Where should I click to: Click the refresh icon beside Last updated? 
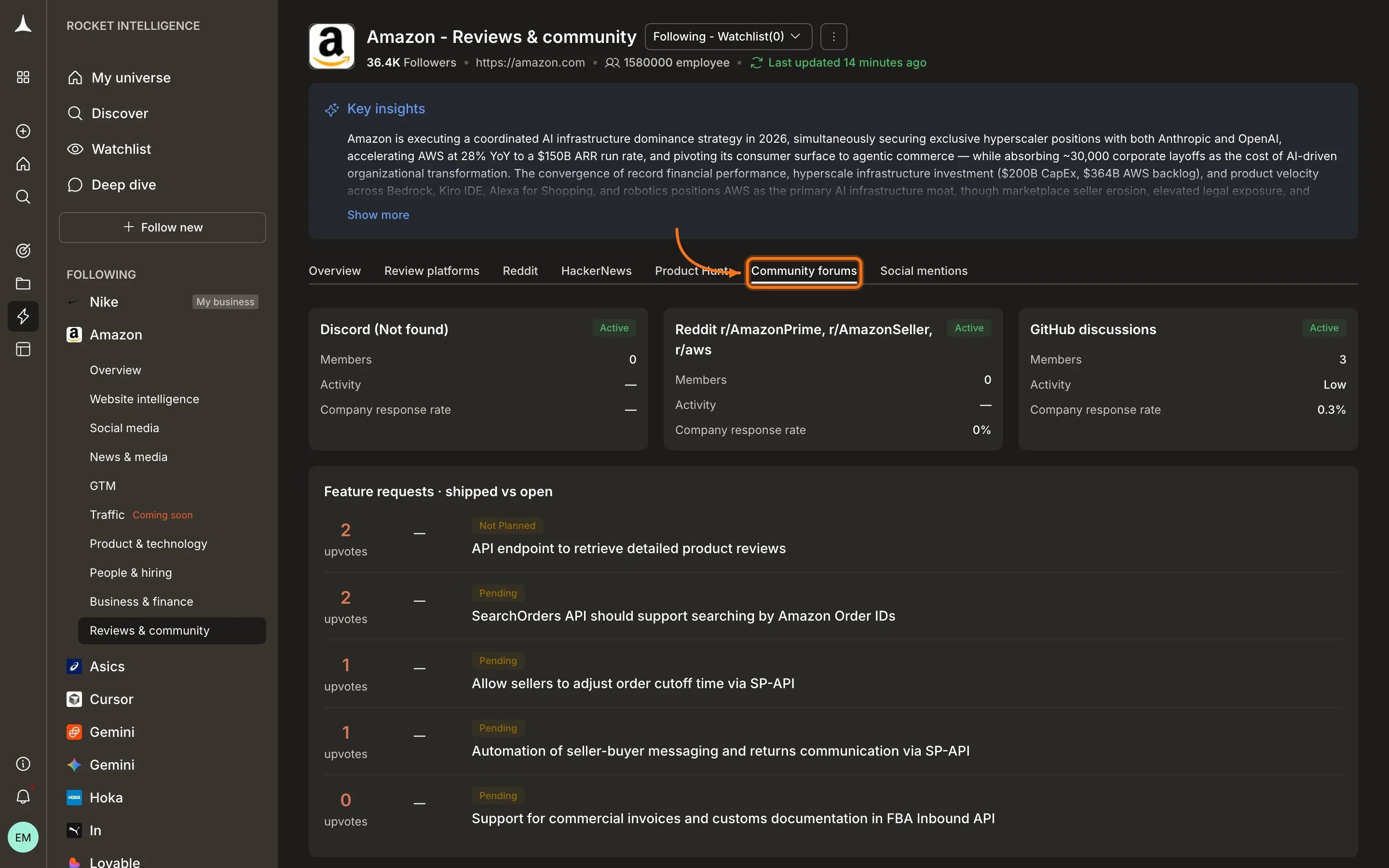click(x=757, y=63)
